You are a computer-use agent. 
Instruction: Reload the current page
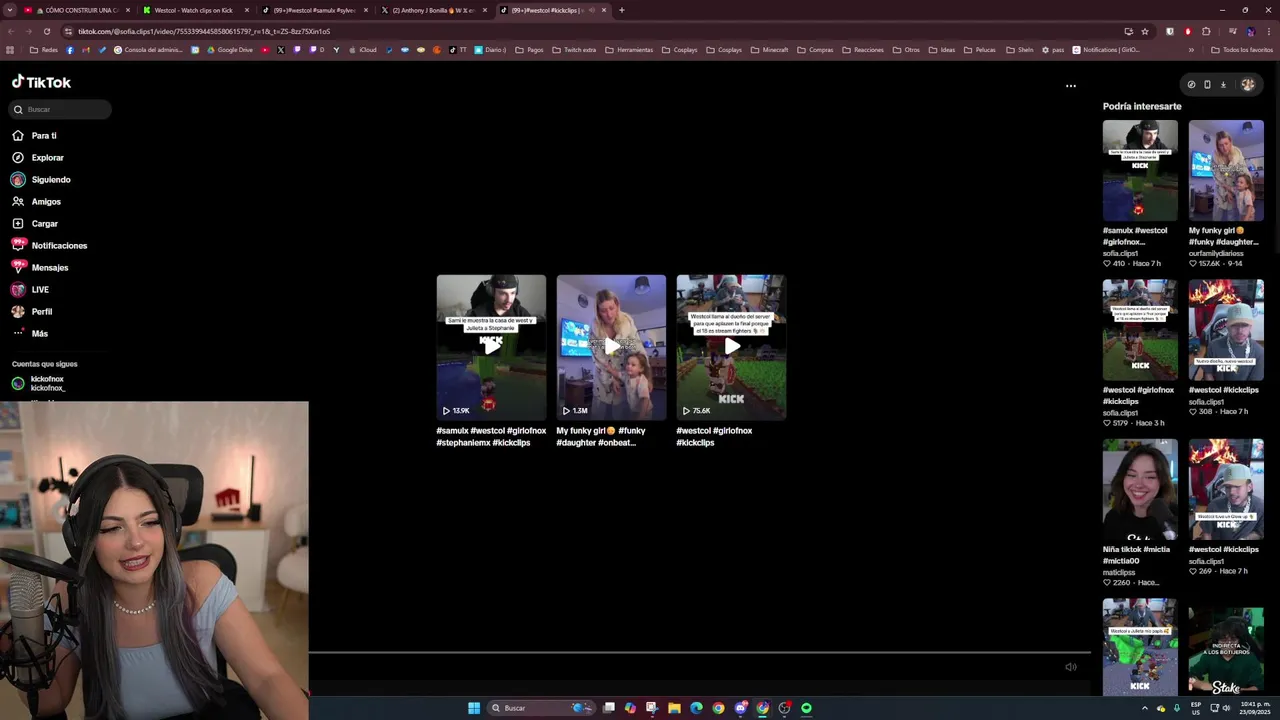47,31
